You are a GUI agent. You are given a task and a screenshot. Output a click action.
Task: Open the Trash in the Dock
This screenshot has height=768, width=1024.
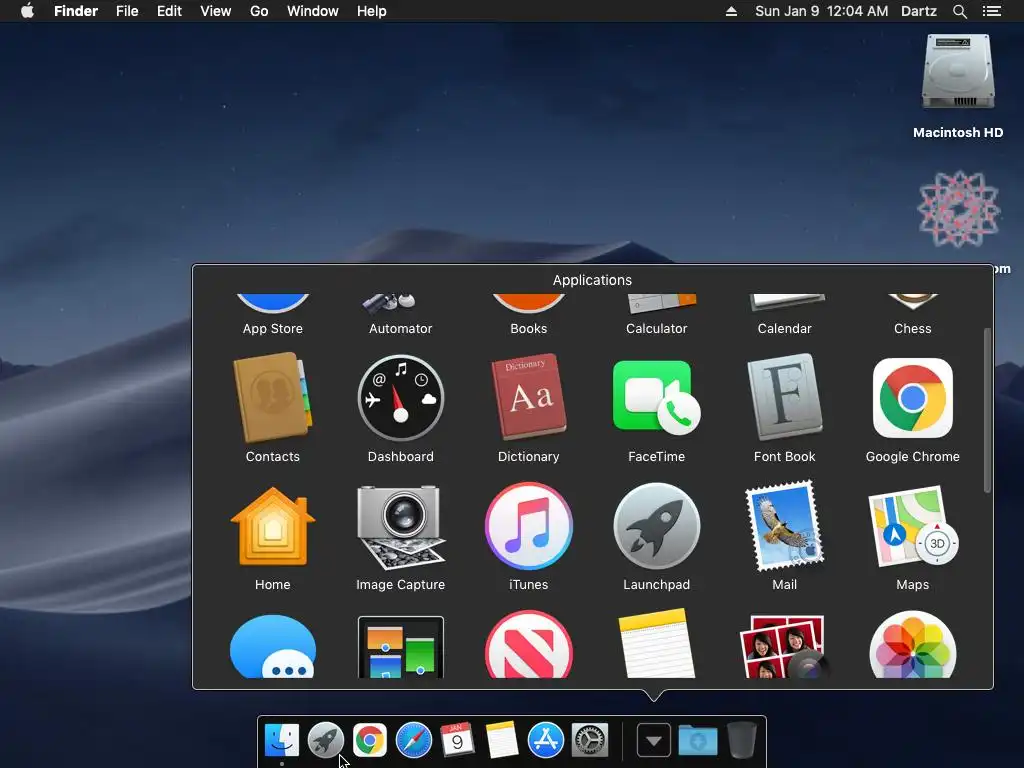[x=741, y=740]
